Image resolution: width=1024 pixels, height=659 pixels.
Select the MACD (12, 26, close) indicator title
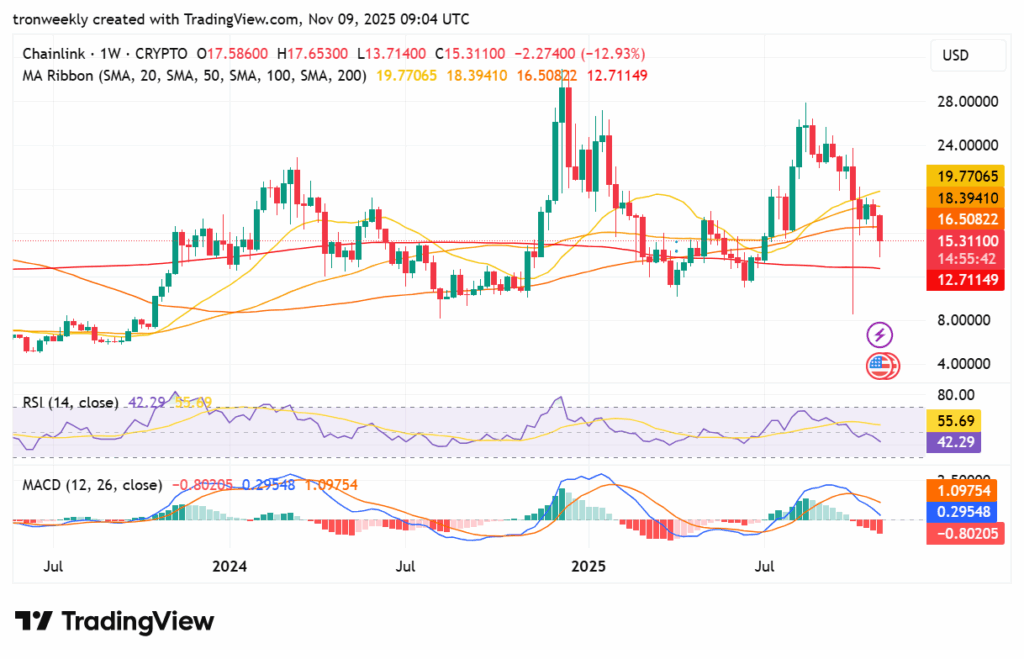[92, 484]
